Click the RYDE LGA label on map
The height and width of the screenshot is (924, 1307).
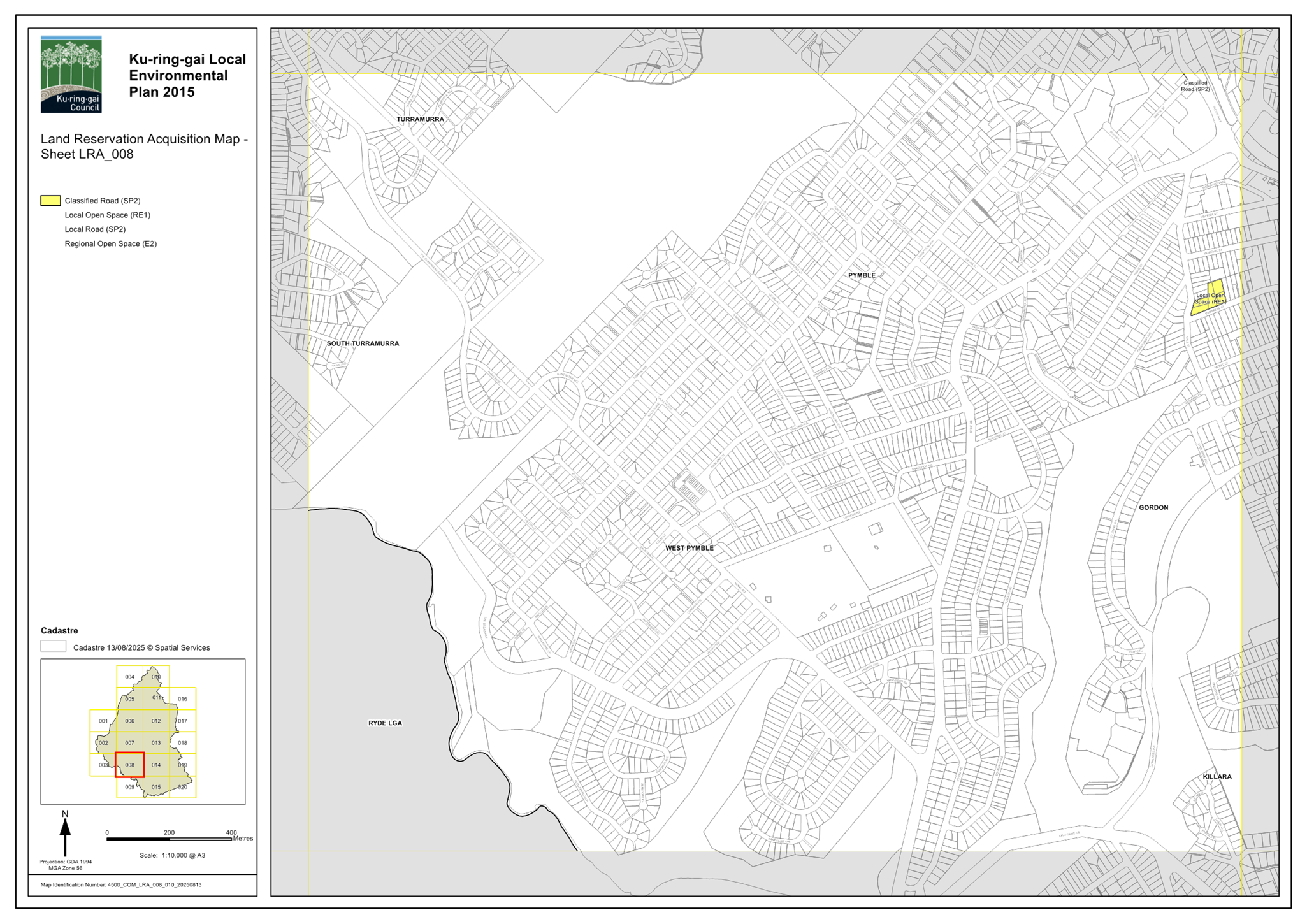click(385, 723)
